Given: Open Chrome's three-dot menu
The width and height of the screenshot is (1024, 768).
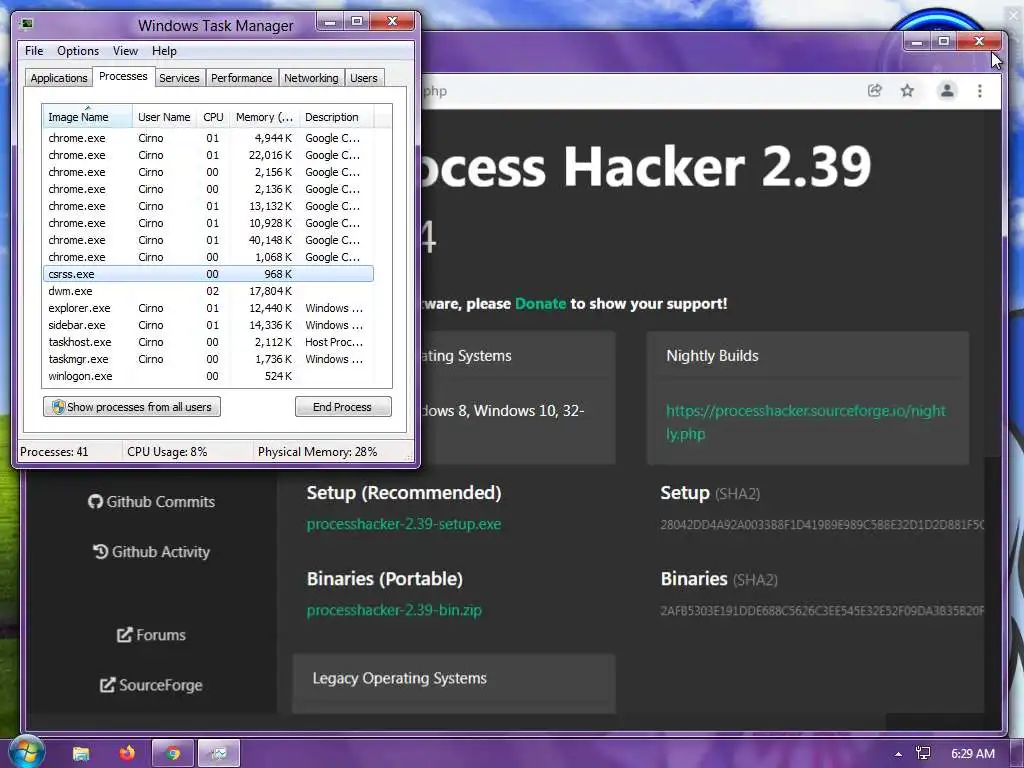Looking at the screenshot, I should [980, 91].
